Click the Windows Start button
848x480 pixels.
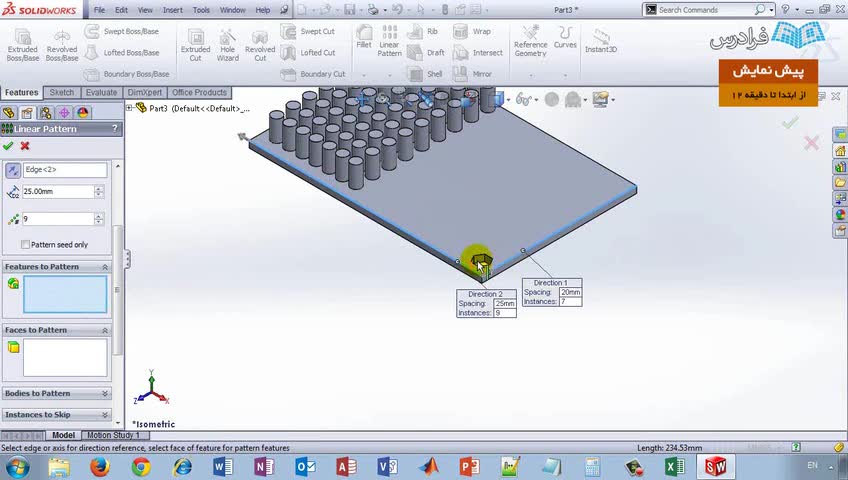click(17, 466)
